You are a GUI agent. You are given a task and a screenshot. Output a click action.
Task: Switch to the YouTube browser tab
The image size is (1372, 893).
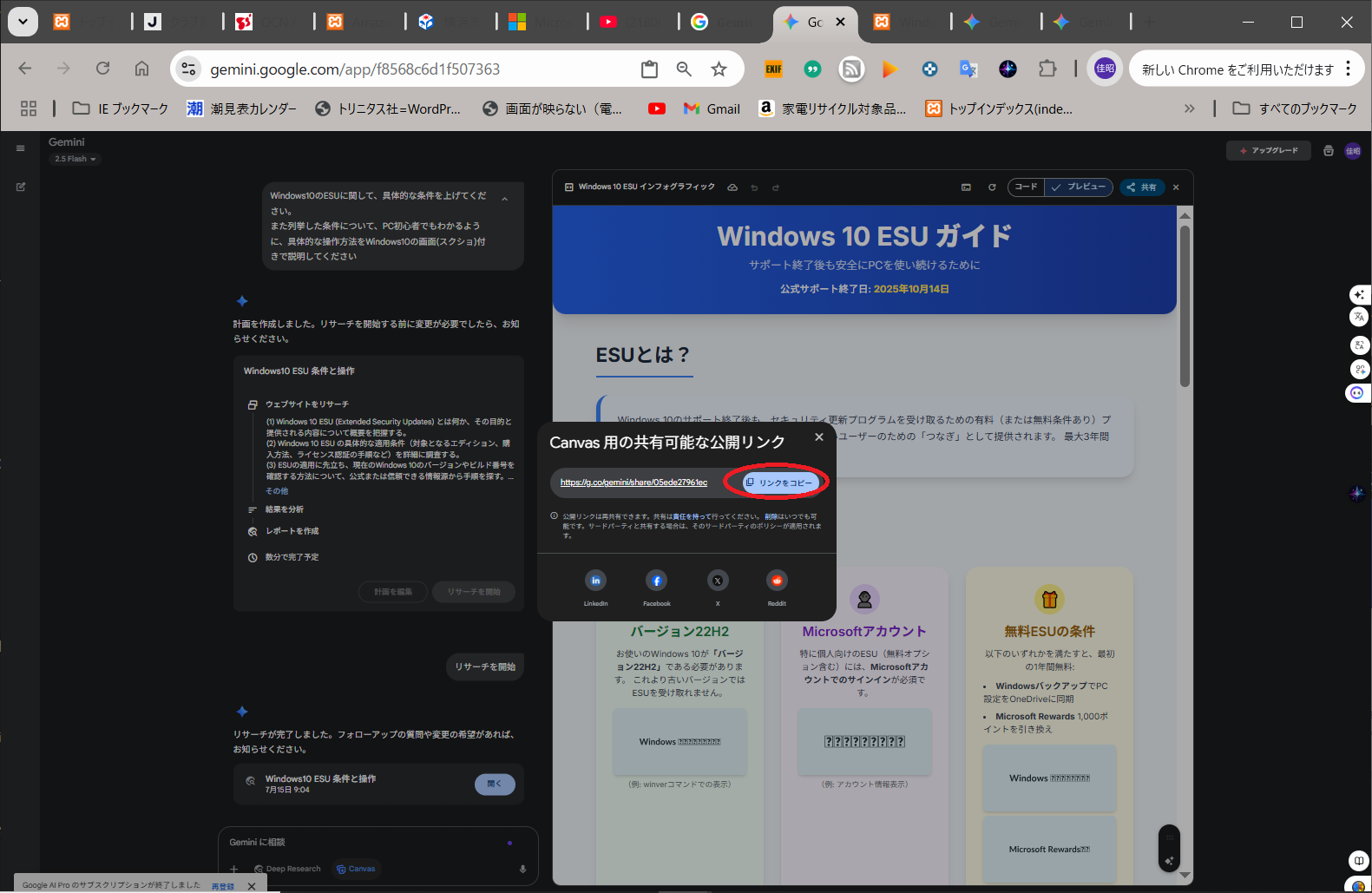click(633, 23)
